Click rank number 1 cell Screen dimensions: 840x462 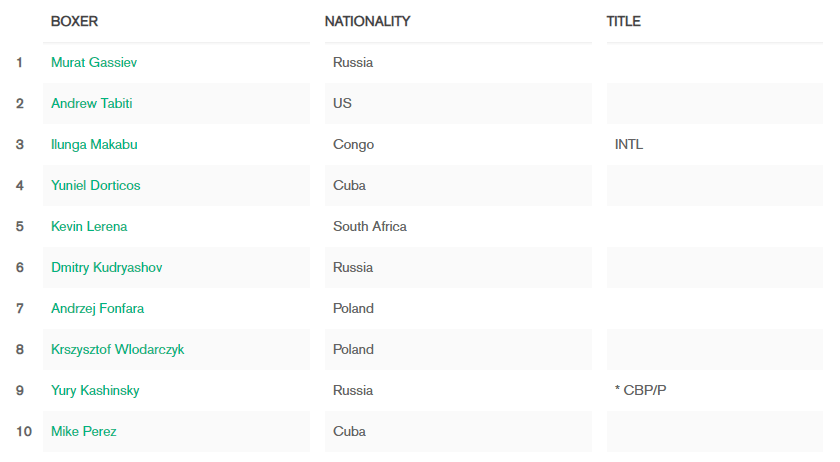[x=19, y=63]
